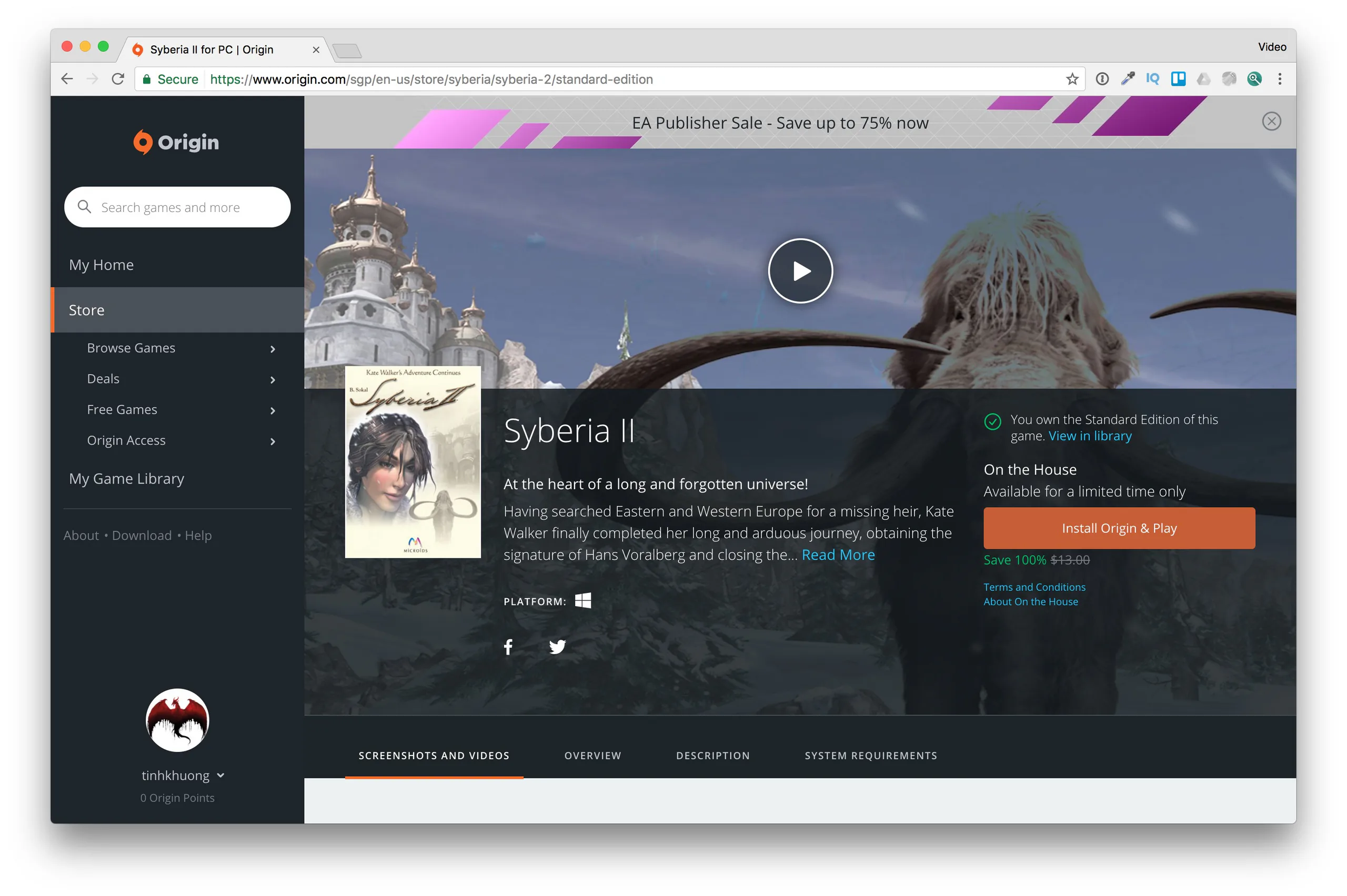Open the Trello browser extension

(1178, 79)
